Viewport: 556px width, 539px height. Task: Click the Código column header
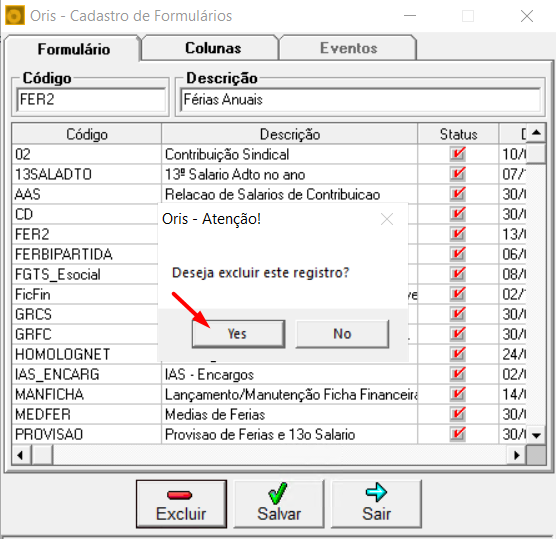87,134
